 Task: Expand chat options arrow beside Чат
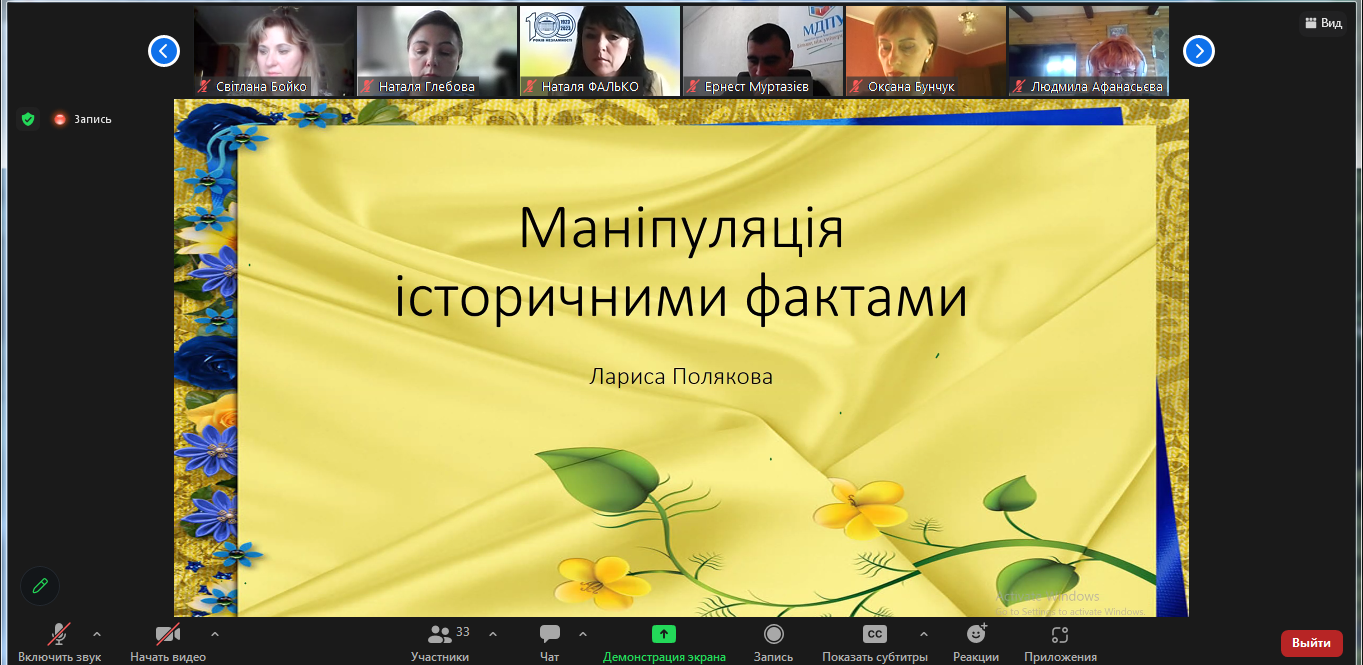(583, 633)
